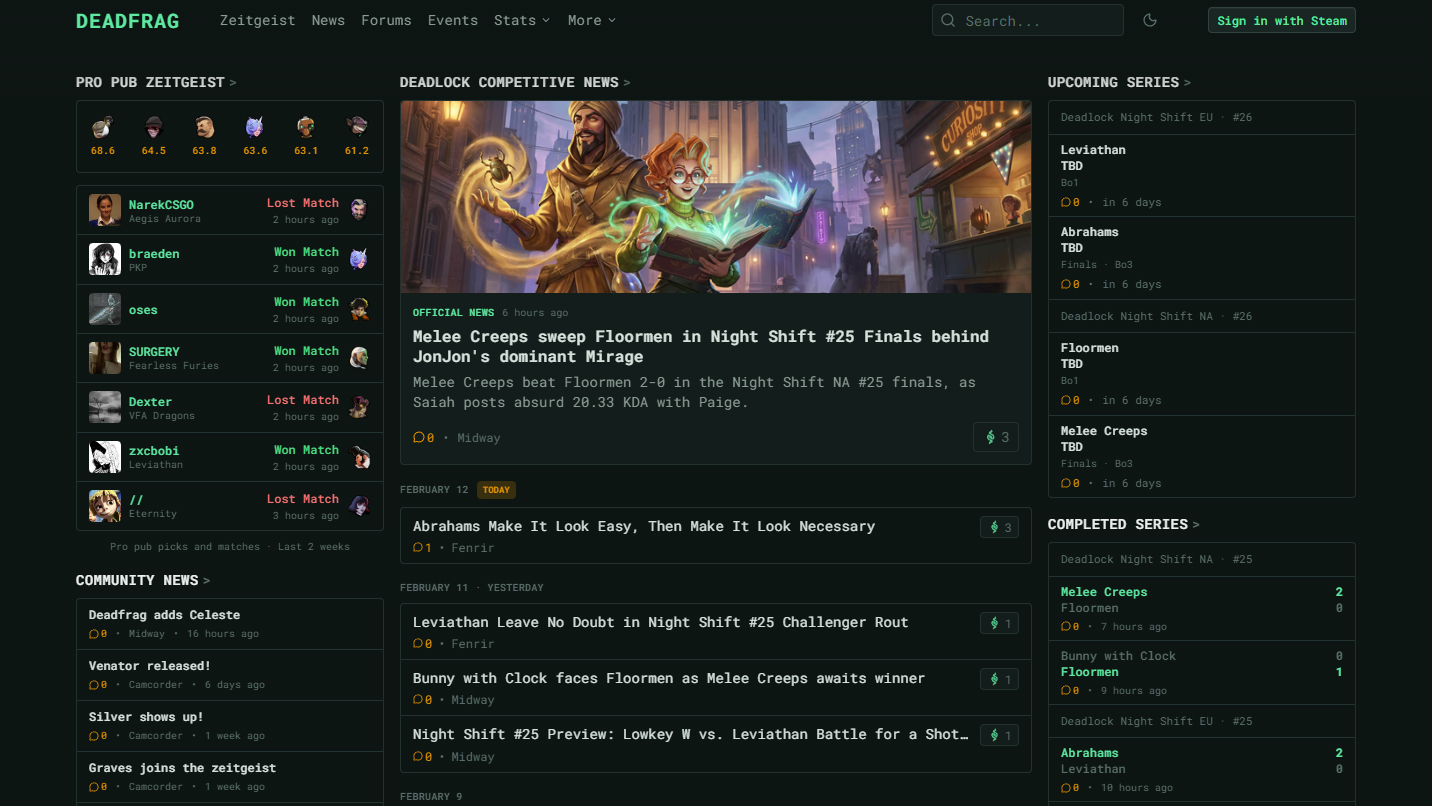This screenshot has width=1432, height=806.
Task: Click the hero icon on braeden's match row
Action: tap(359, 260)
